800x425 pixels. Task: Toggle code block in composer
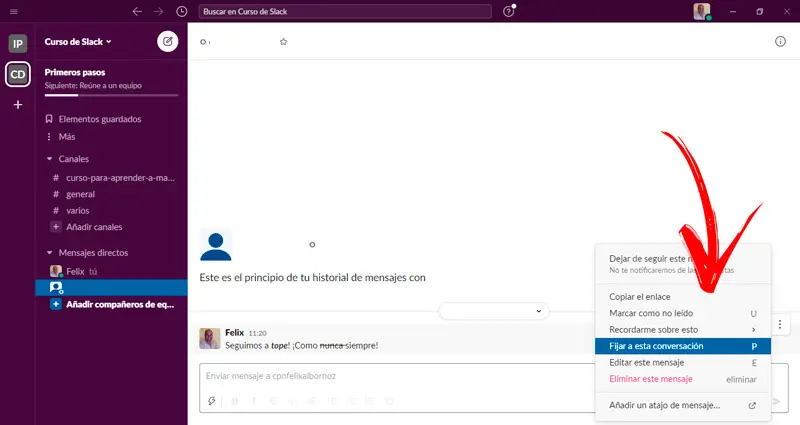[389, 401]
